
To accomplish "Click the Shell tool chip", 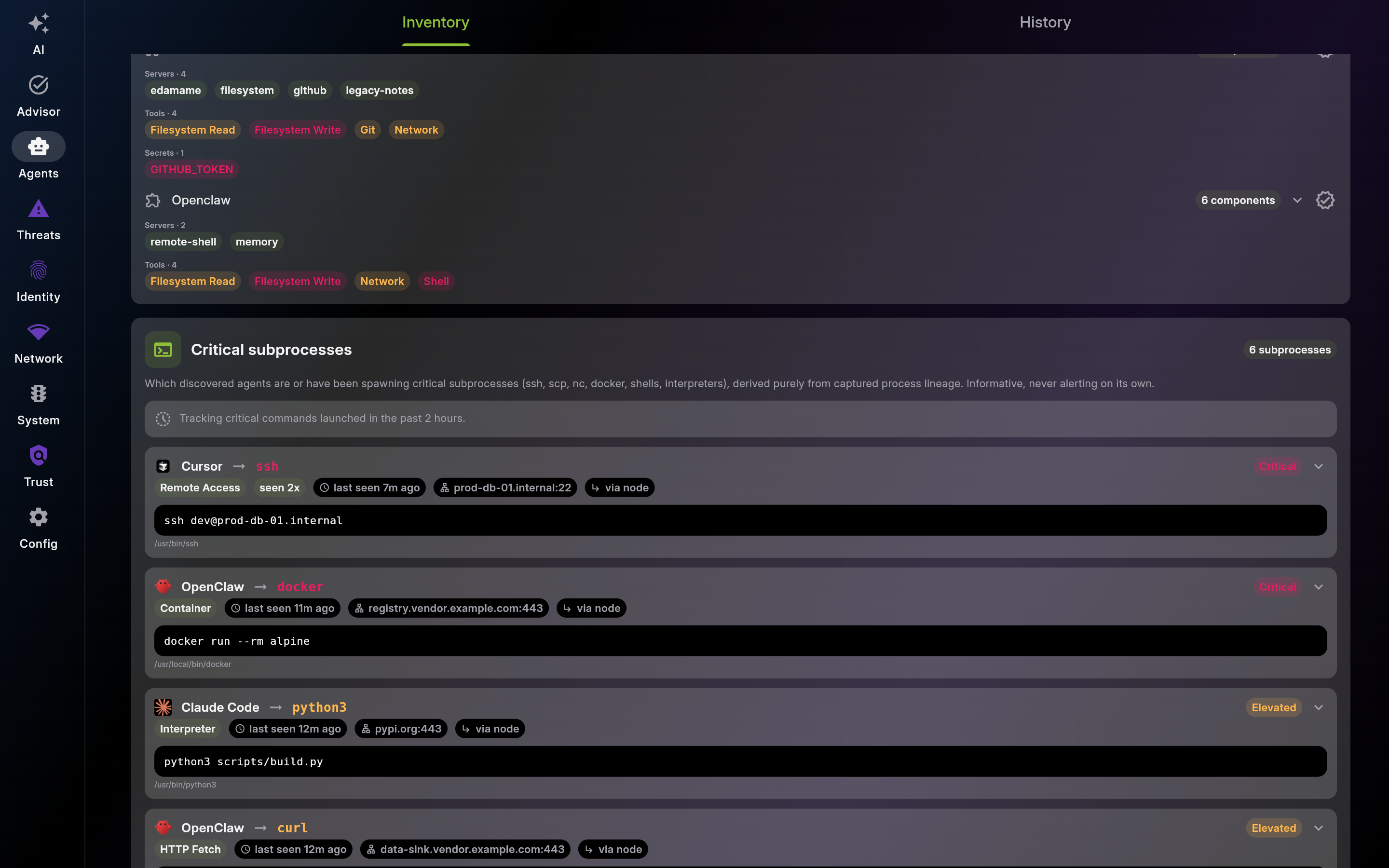I will 436,281.
